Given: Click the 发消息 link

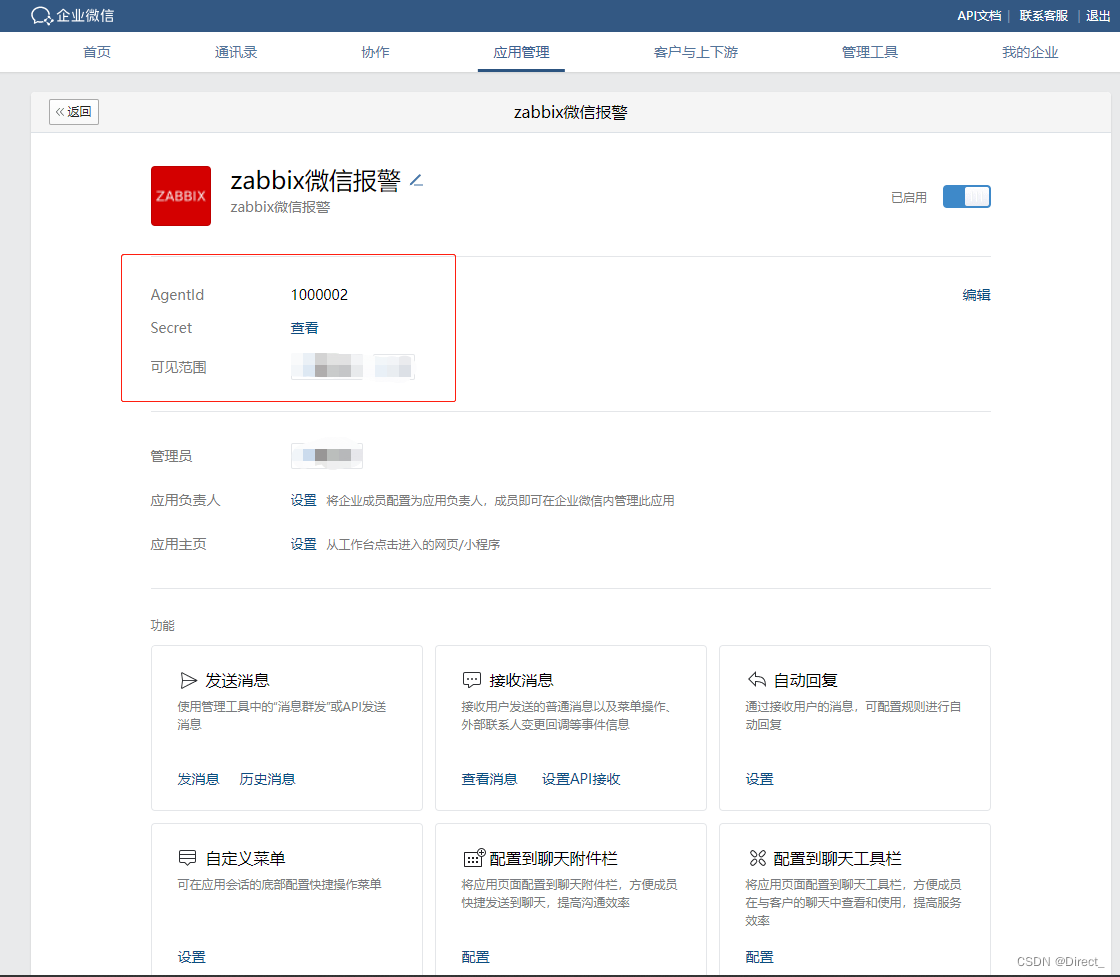Looking at the screenshot, I should [x=198, y=779].
